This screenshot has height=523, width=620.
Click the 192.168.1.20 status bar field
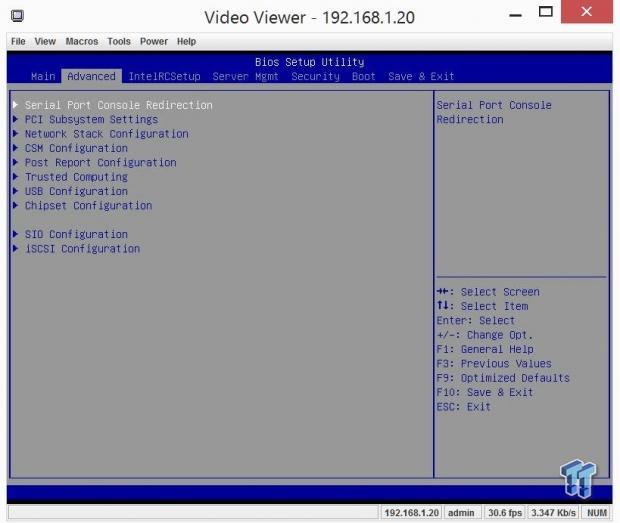pyautogui.click(x=411, y=513)
